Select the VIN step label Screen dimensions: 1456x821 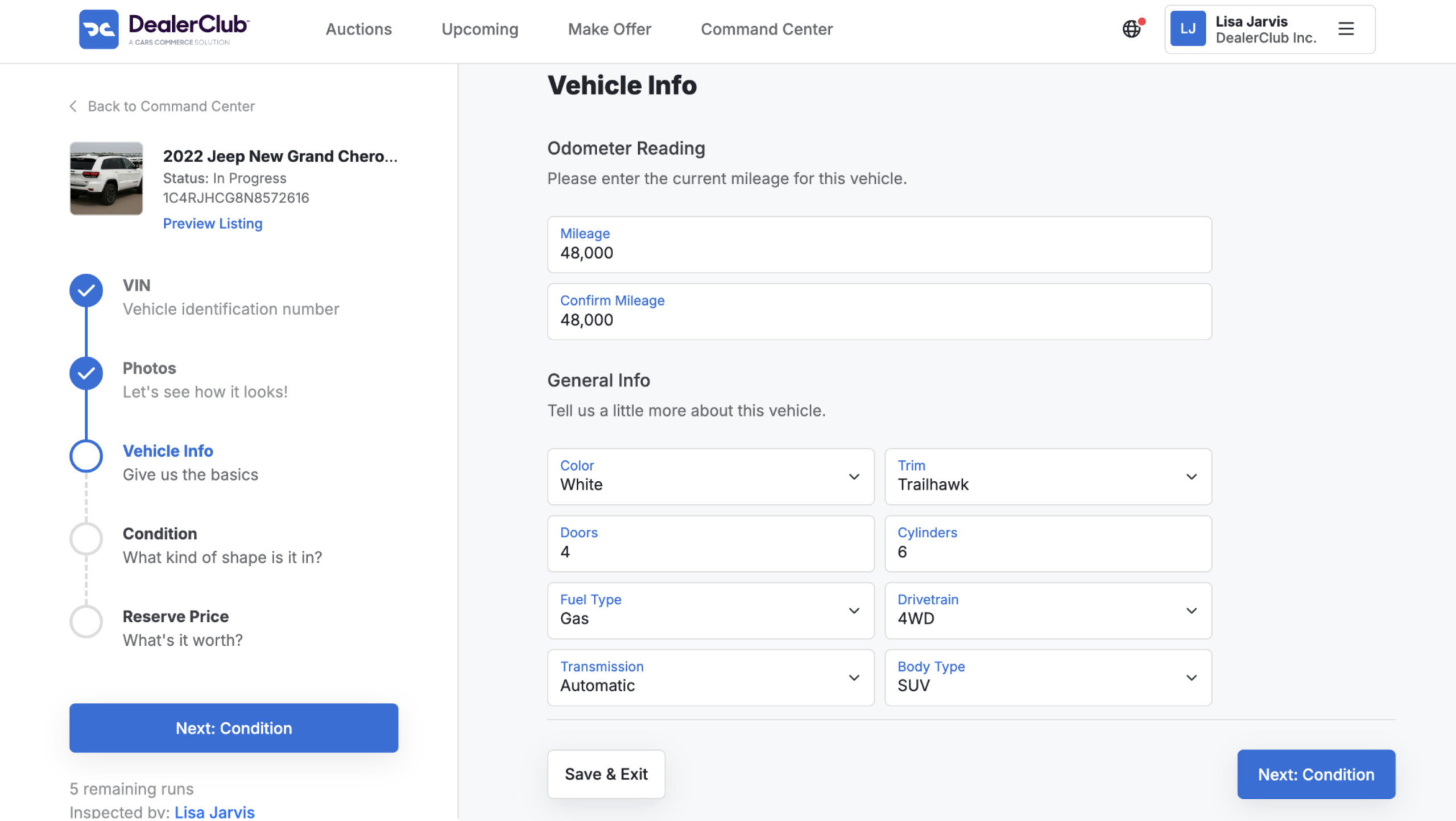click(x=136, y=285)
